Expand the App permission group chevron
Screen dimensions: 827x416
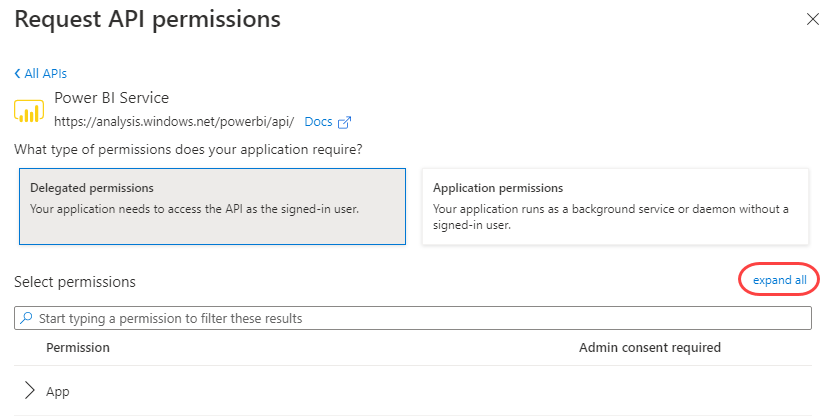[28, 391]
